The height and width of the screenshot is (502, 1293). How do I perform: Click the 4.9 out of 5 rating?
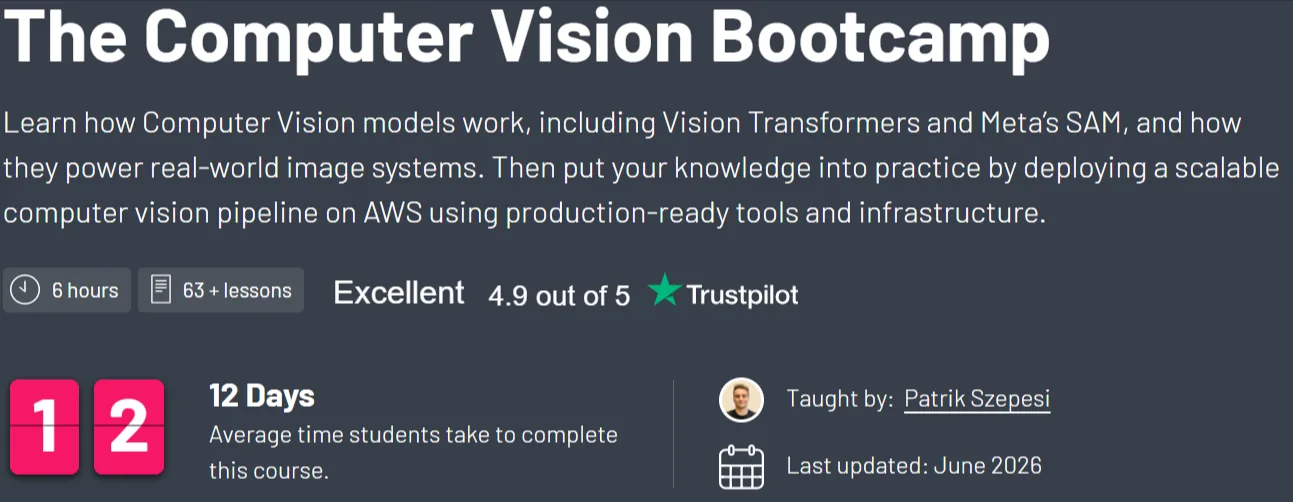pyautogui.click(x=559, y=296)
